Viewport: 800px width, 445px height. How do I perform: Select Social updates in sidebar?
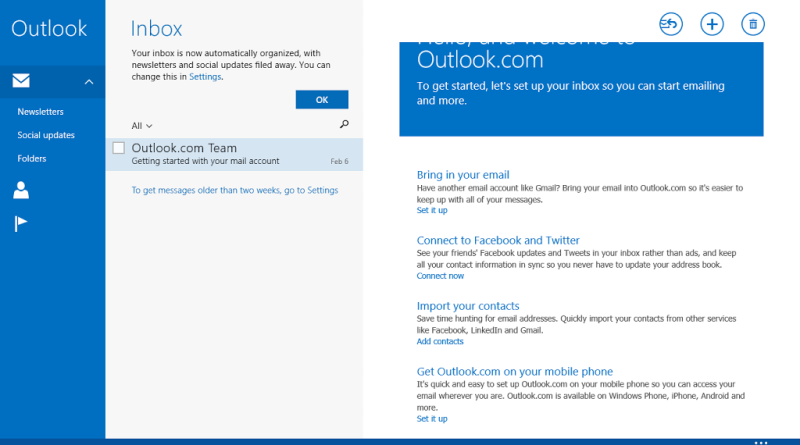point(46,135)
